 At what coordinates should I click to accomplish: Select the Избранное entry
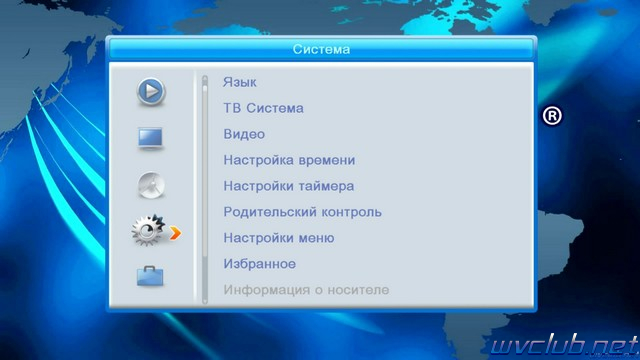tap(260, 264)
